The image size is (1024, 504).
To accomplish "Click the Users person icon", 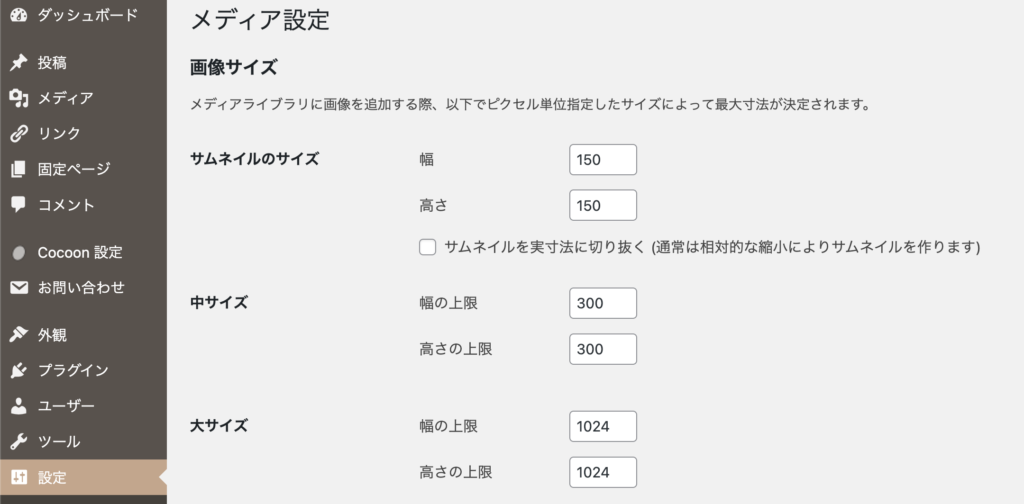I will [18, 406].
